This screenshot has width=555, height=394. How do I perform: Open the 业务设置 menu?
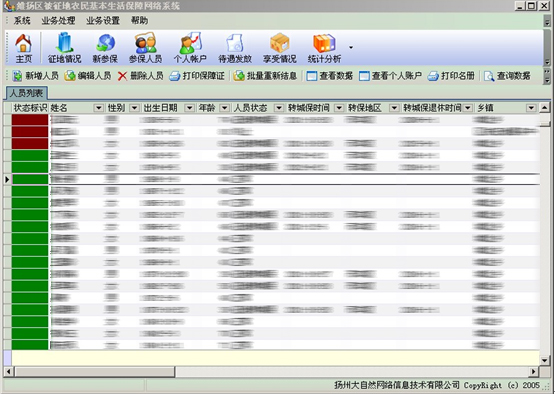[103, 21]
